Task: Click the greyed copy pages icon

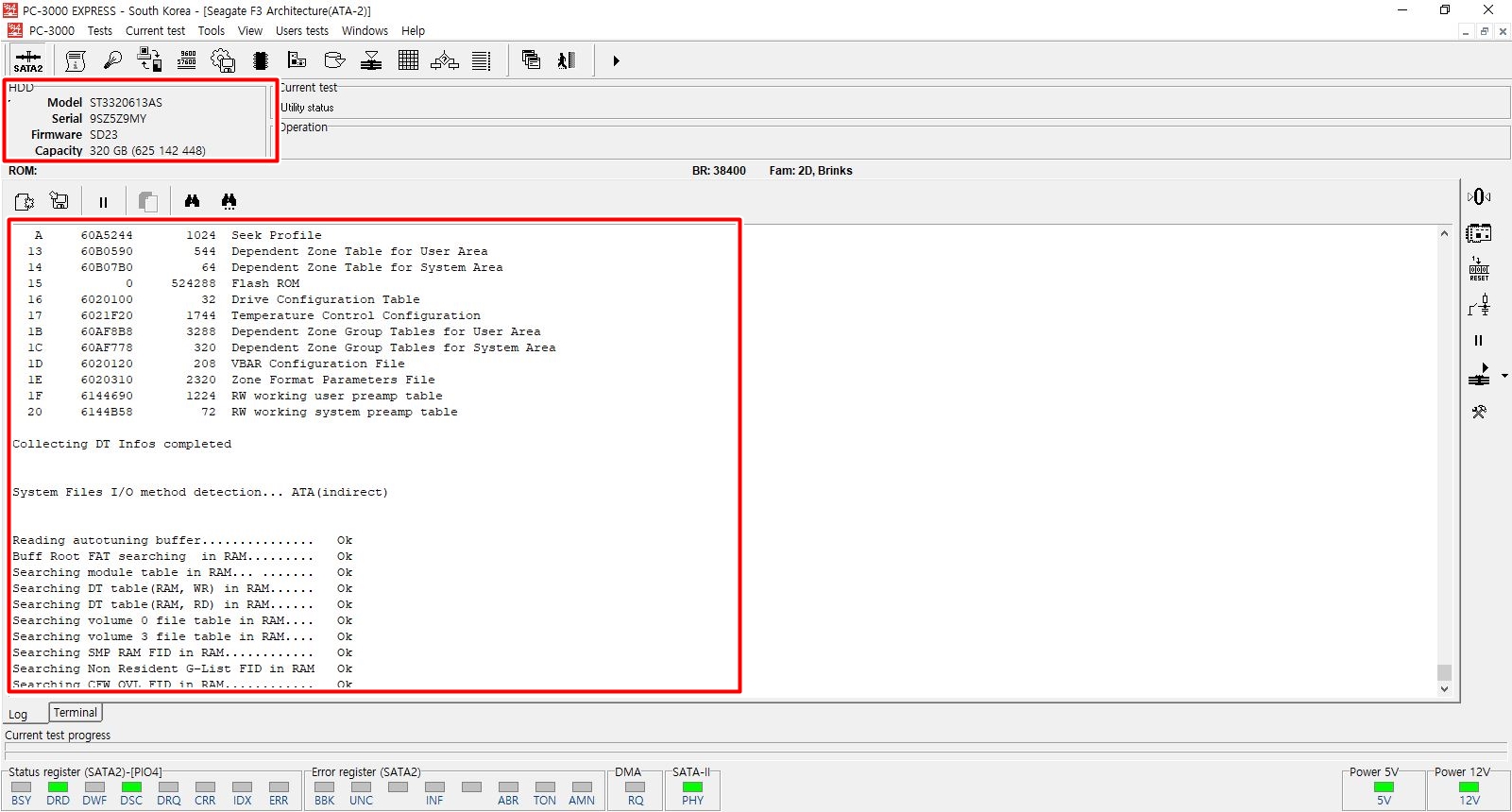Action: (147, 201)
